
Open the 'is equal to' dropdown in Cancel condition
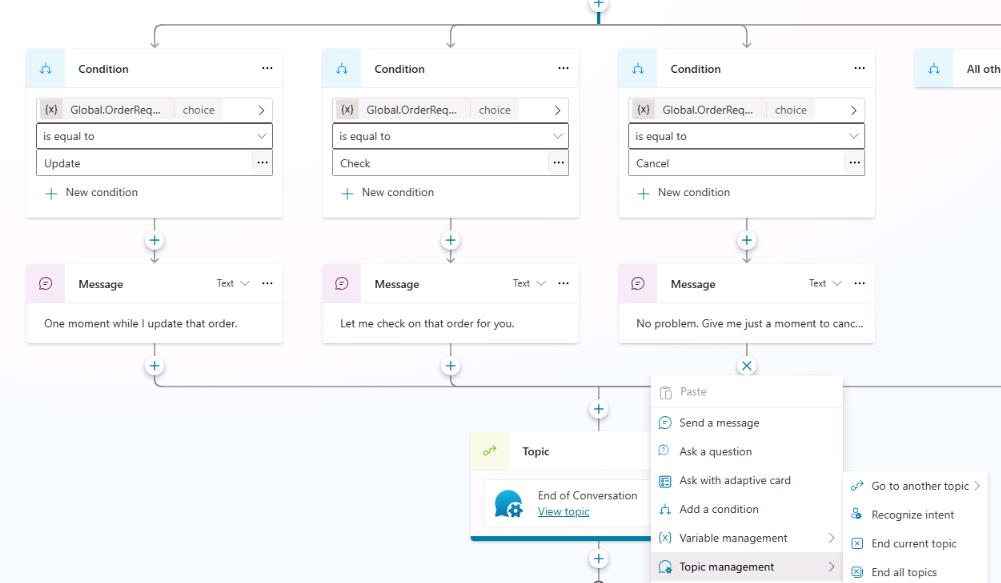[746, 136]
